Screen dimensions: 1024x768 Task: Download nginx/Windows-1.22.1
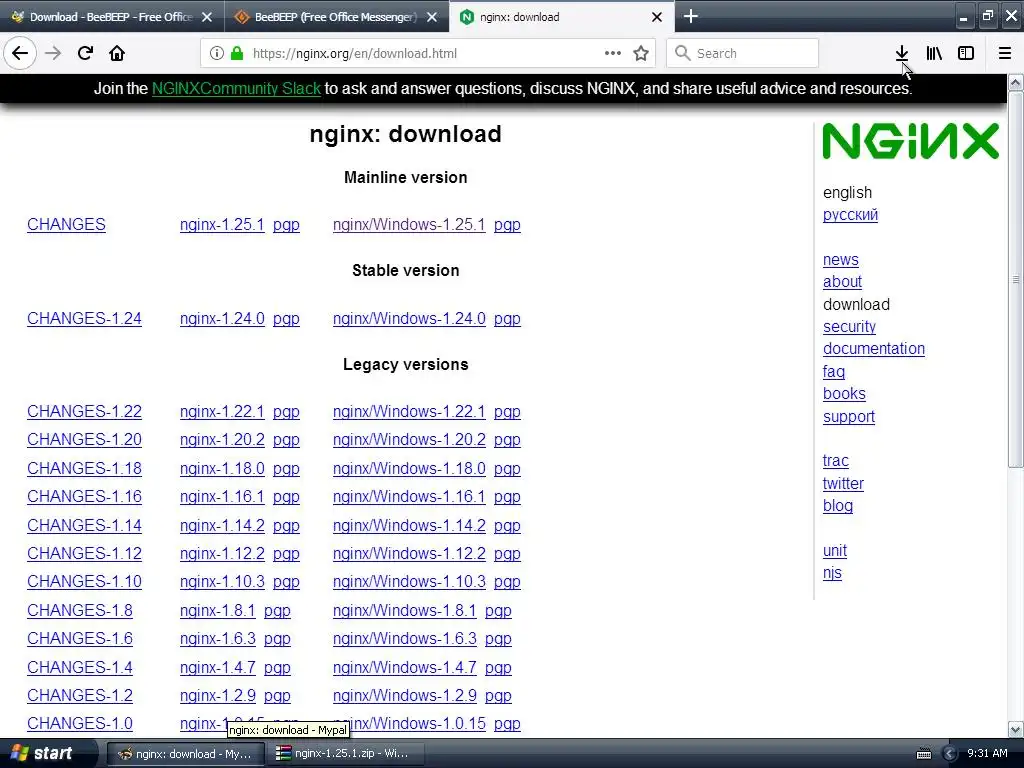pyautogui.click(x=409, y=411)
